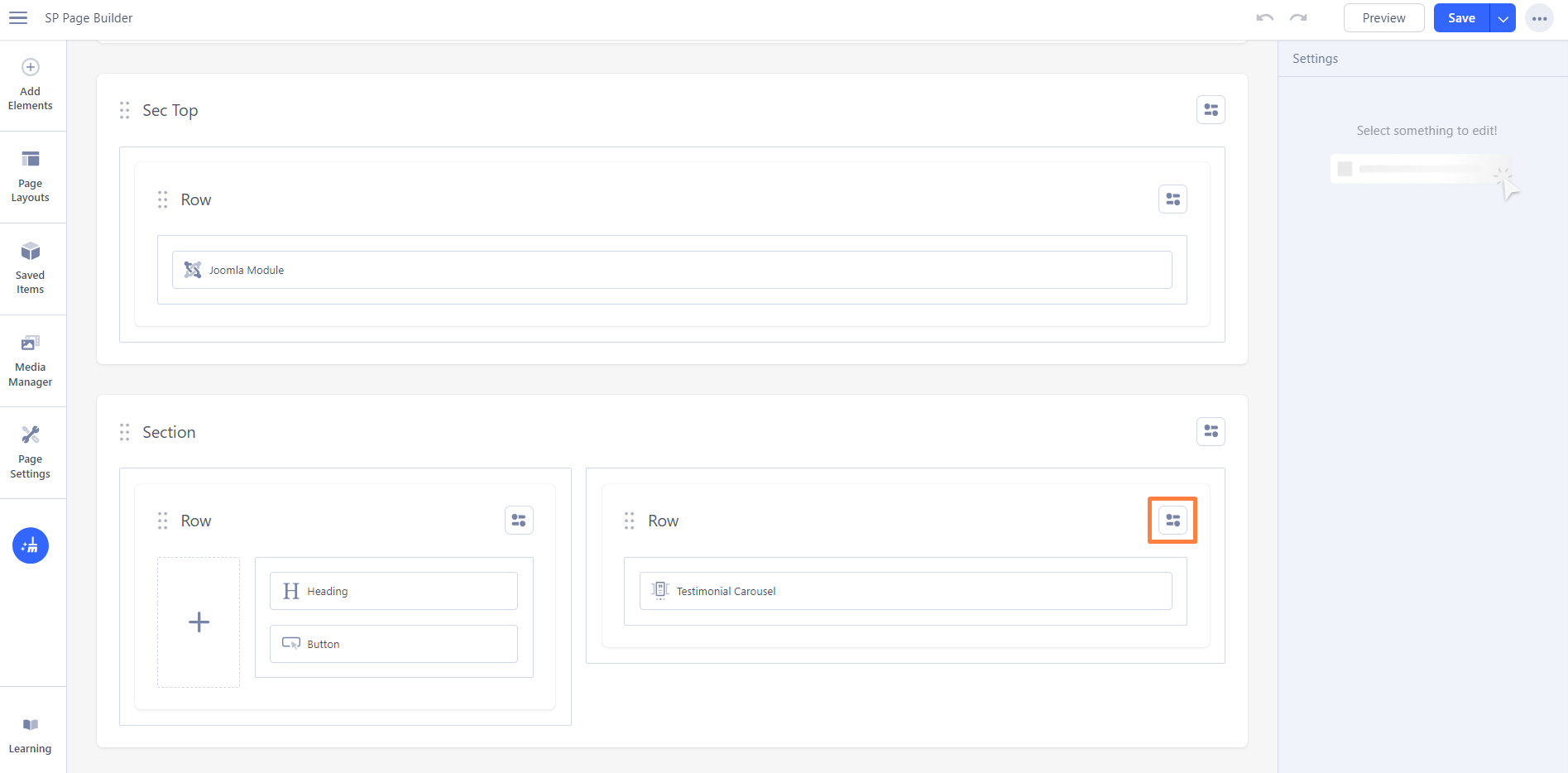Open options for Row with Testimonial Carousel
Viewport: 1568px width, 773px height.
[1172, 520]
